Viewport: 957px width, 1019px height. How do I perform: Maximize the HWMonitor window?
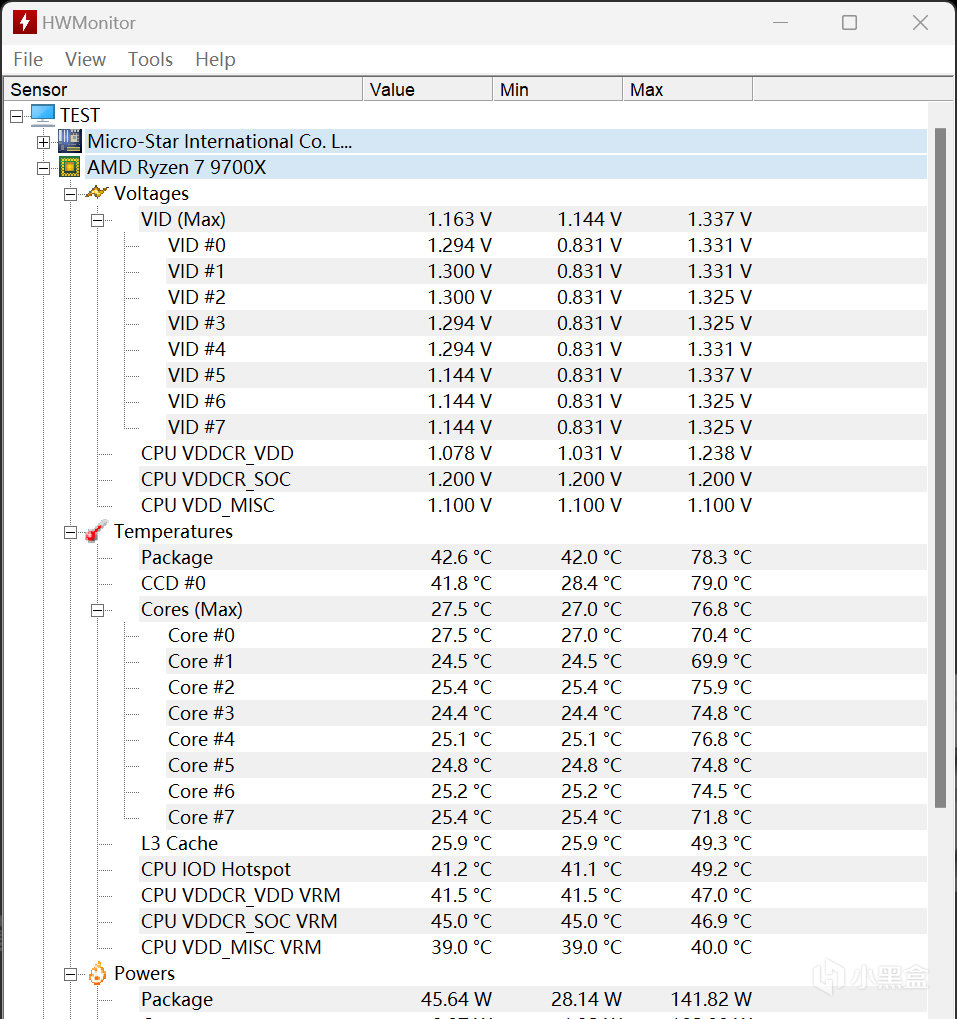(849, 23)
